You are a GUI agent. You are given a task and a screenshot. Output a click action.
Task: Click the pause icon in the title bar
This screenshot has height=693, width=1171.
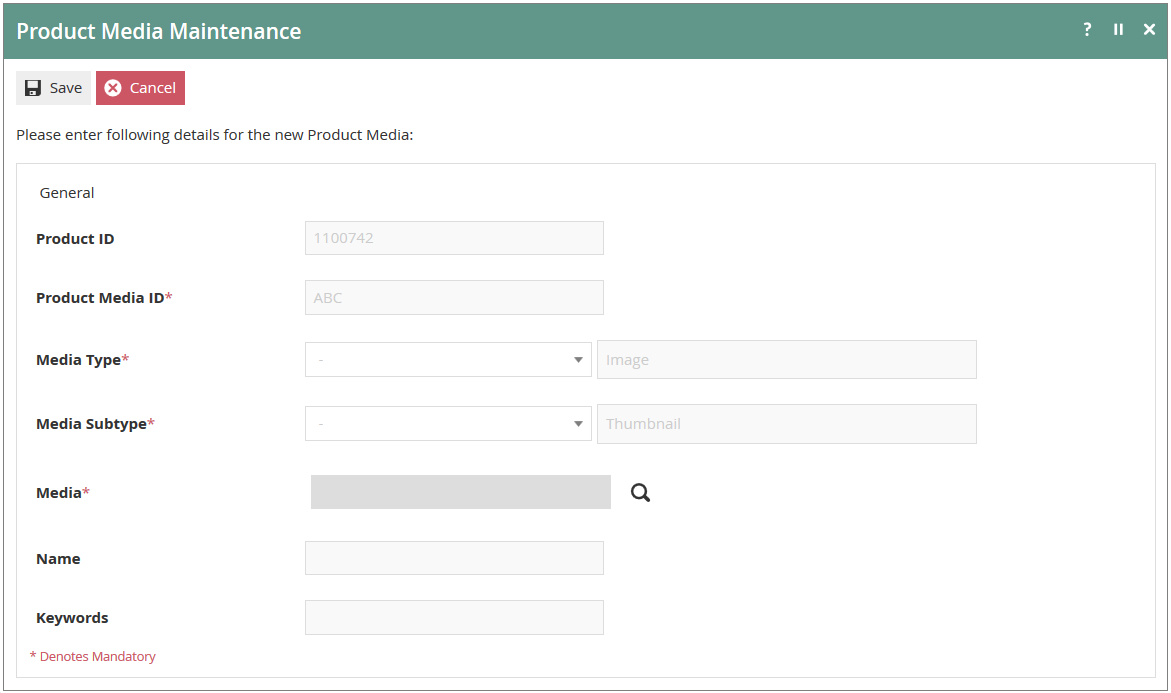pos(1118,30)
